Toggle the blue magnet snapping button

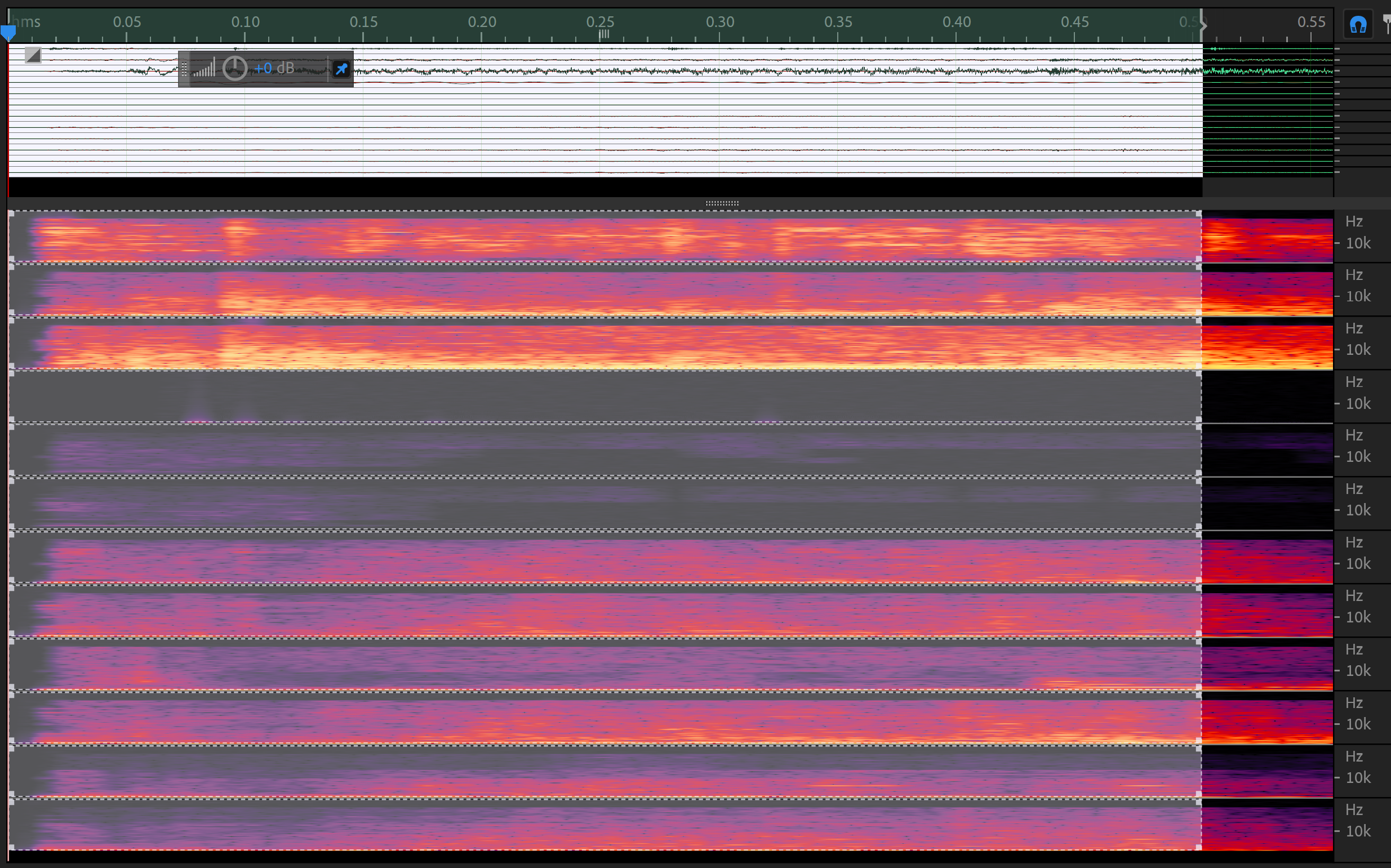tap(1358, 25)
